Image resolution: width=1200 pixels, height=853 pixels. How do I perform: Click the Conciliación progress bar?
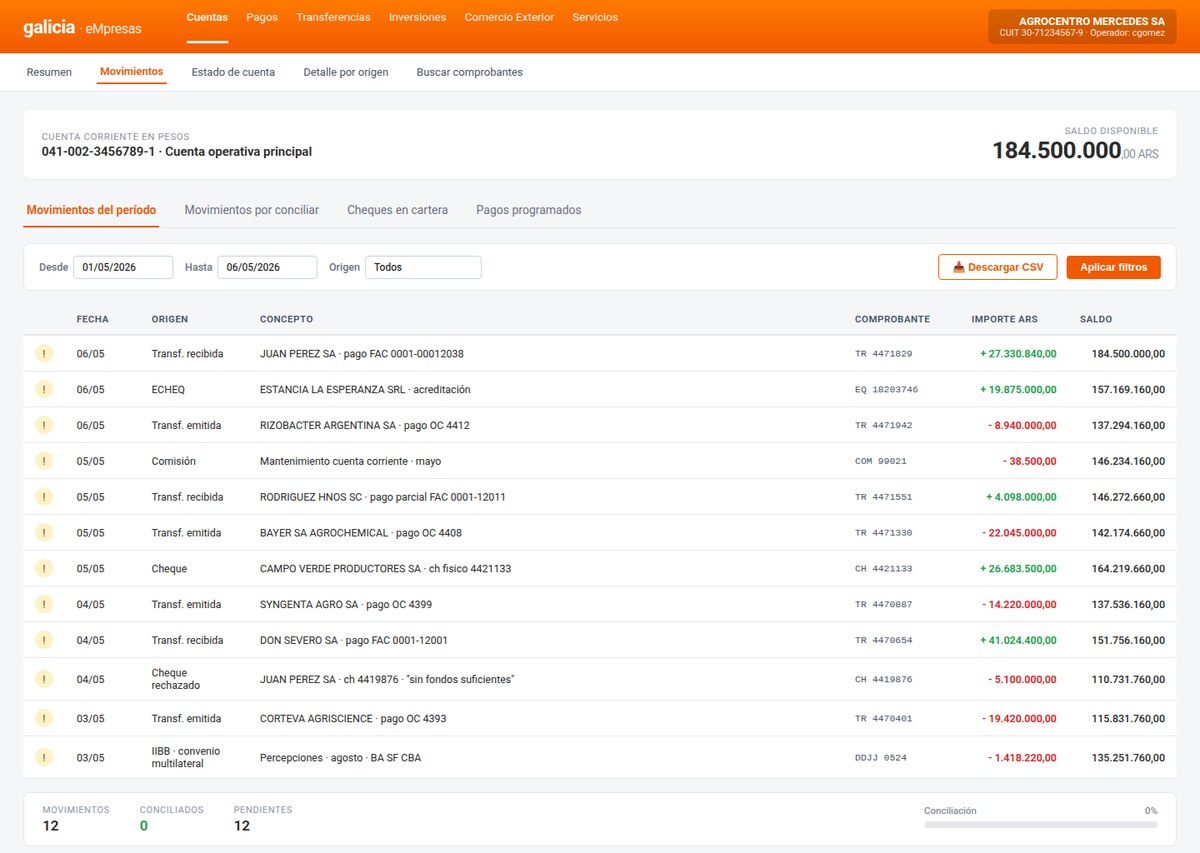pos(1040,825)
